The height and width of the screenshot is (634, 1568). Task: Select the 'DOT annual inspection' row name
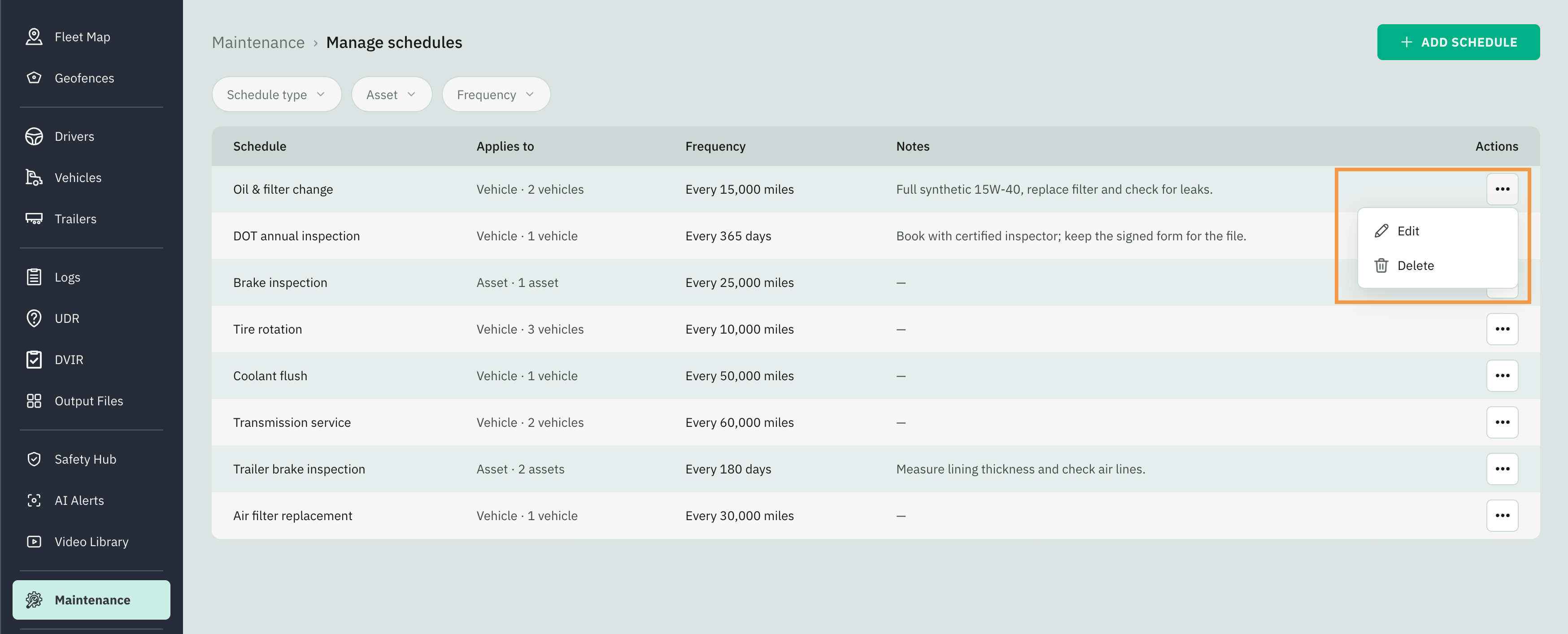[x=296, y=236]
